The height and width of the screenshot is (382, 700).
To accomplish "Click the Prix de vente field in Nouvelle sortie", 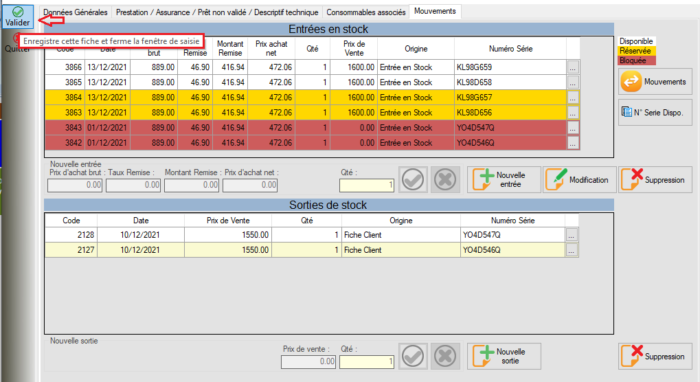I will pos(308,361).
